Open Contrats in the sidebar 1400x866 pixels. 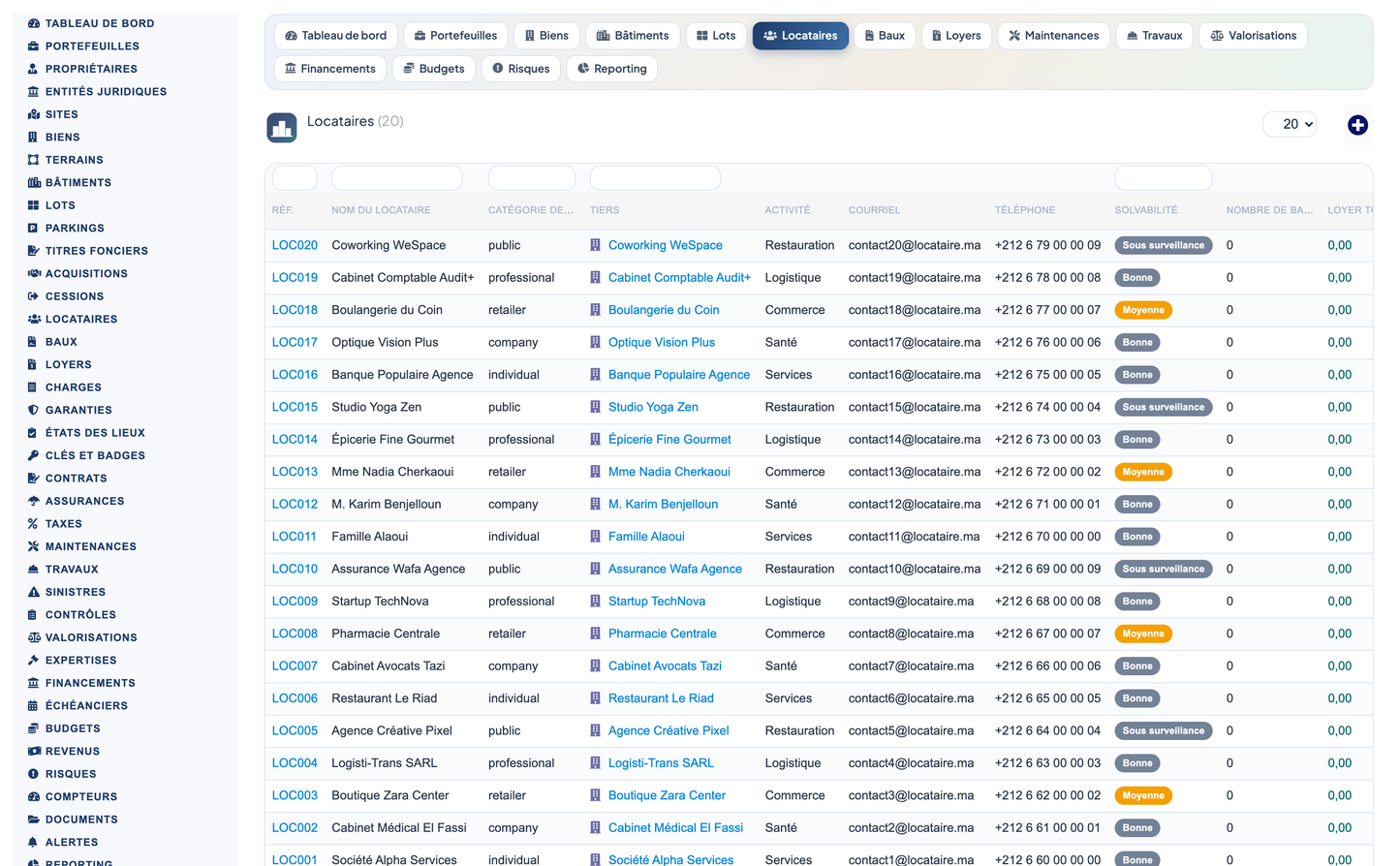click(76, 479)
